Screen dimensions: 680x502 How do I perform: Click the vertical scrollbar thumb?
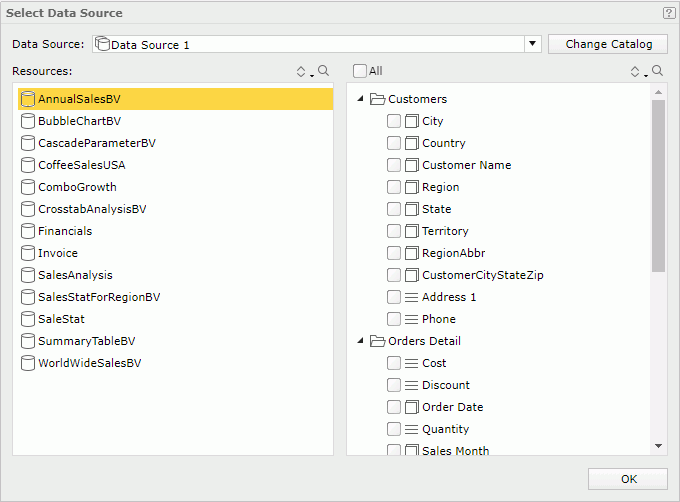click(658, 186)
